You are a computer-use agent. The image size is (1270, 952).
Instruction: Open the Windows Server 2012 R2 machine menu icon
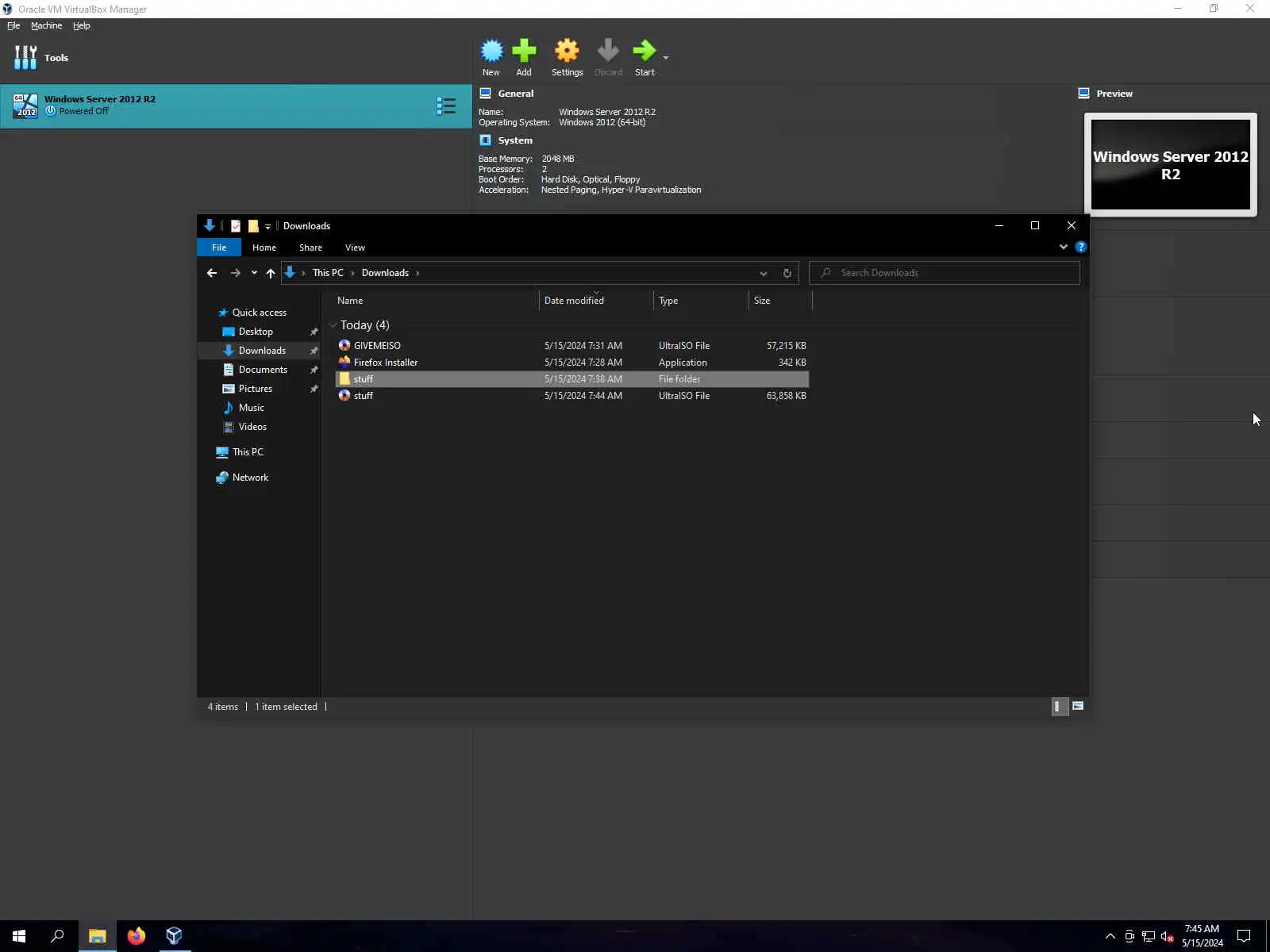click(x=446, y=106)
